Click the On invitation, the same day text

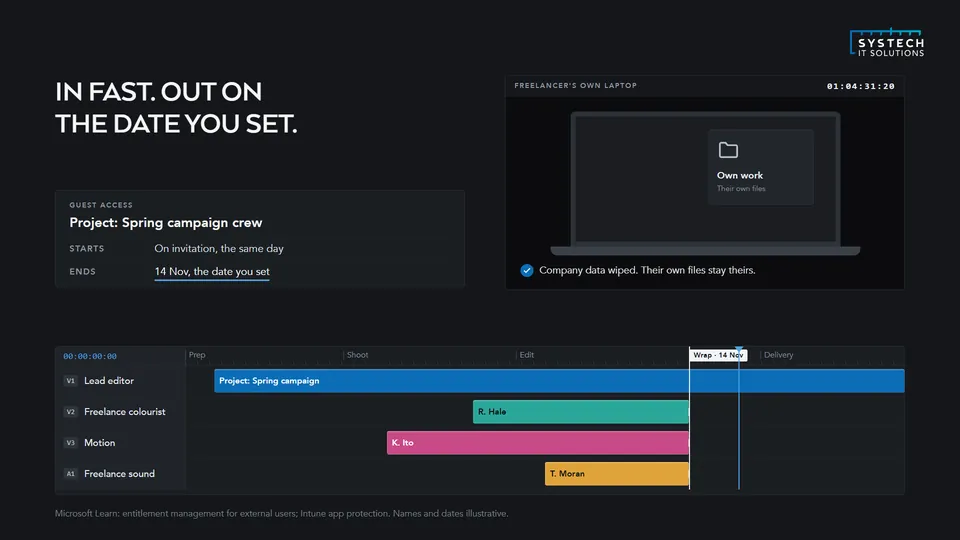[x=219, y=249]
